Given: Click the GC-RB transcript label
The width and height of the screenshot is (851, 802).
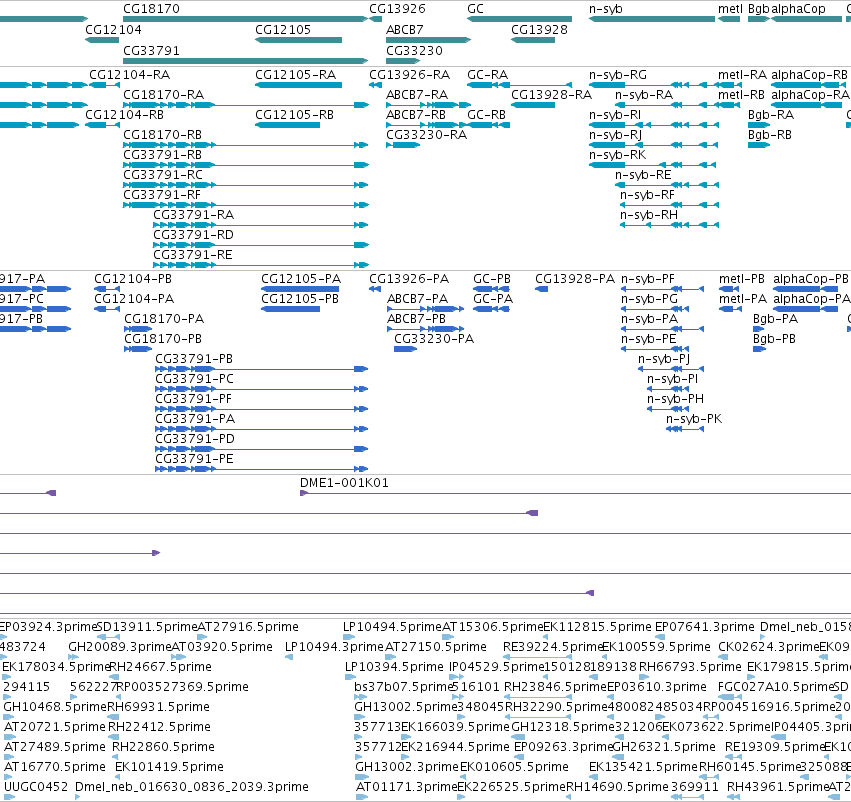Looking at the screenshot, I should pos(487,114).
